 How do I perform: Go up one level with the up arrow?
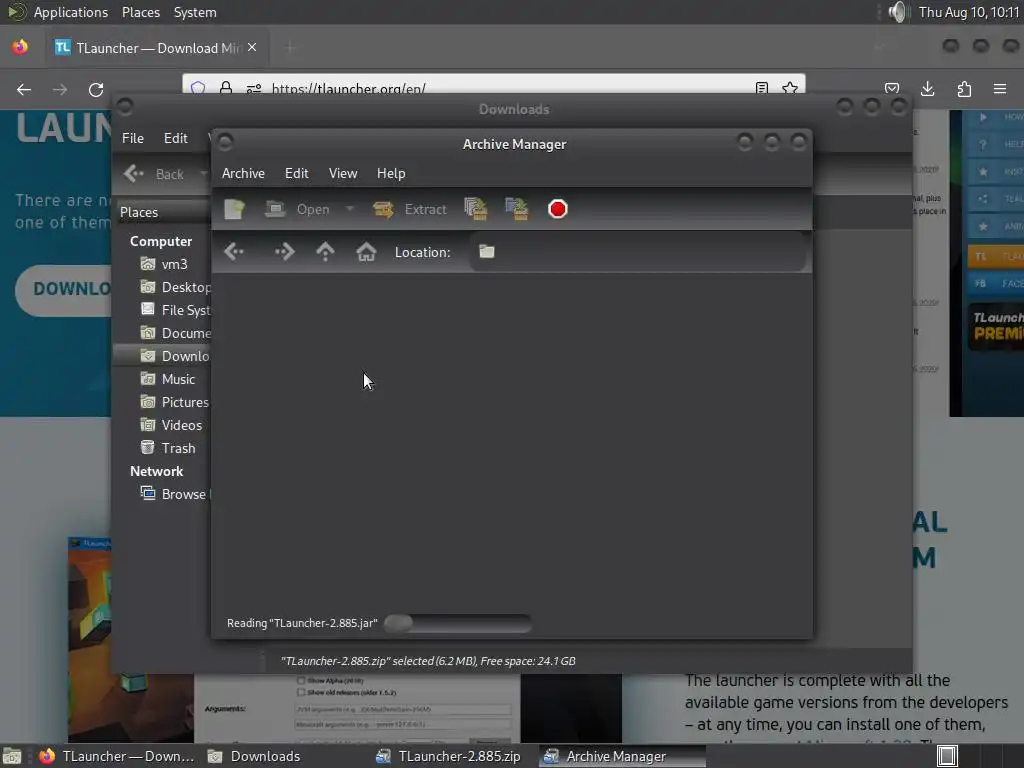pyautogui.click(x=325, y=251)
